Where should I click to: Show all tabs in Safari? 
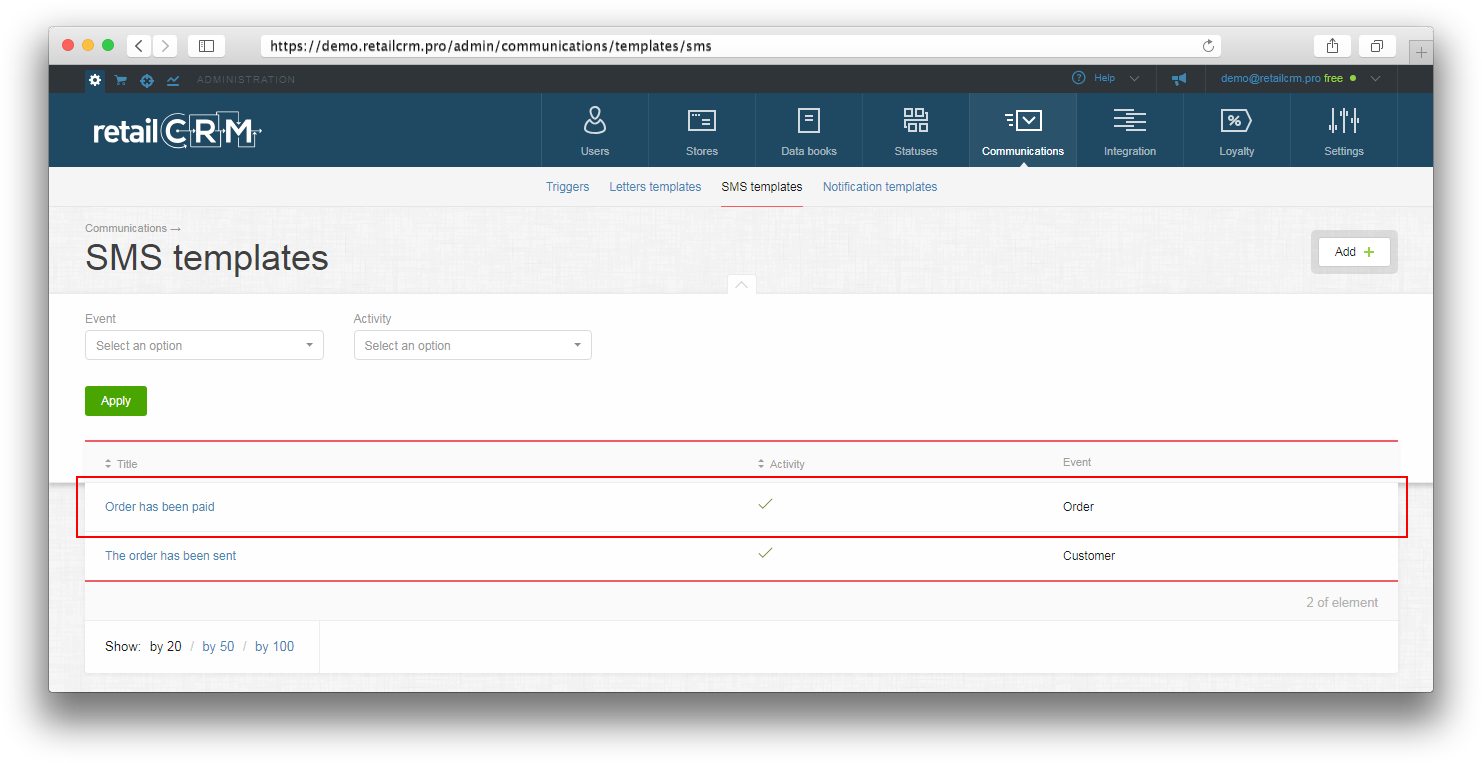click(x=1377, y=46)
